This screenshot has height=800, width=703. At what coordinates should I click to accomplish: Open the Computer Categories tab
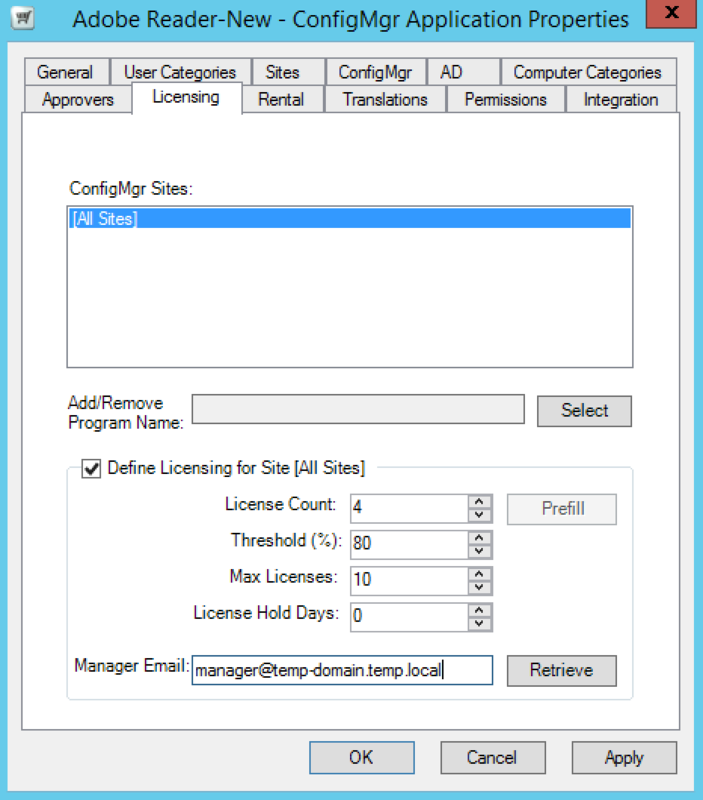[587, 72]
